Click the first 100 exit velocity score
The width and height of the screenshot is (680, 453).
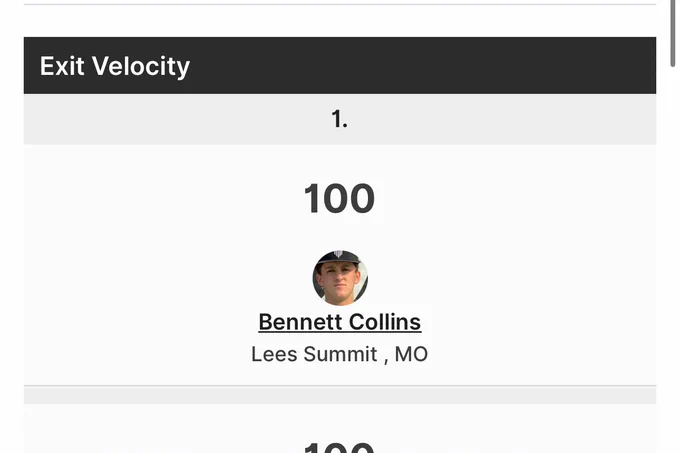(x=339, y=199)
